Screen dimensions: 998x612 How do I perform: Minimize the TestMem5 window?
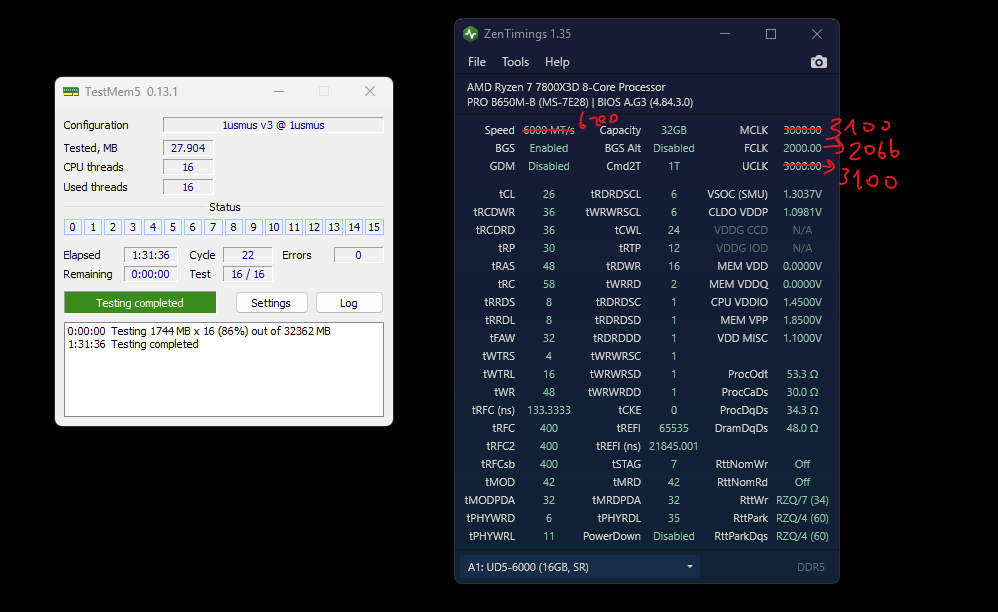tap(279, 92)
